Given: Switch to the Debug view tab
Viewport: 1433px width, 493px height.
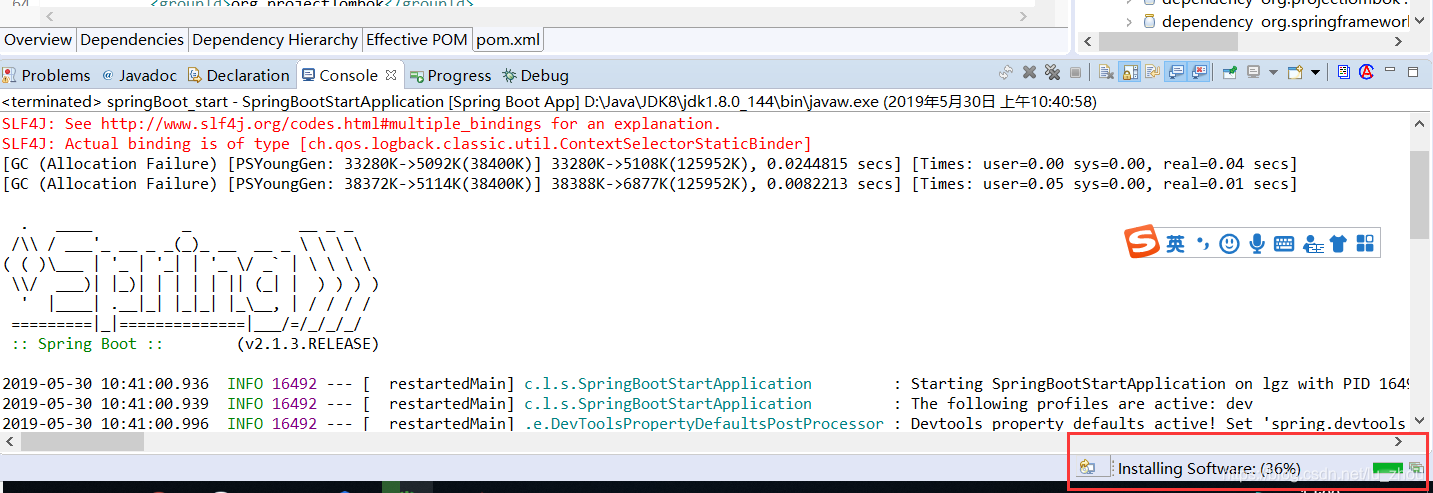Looking at the screenshot, I should [535, 75].
